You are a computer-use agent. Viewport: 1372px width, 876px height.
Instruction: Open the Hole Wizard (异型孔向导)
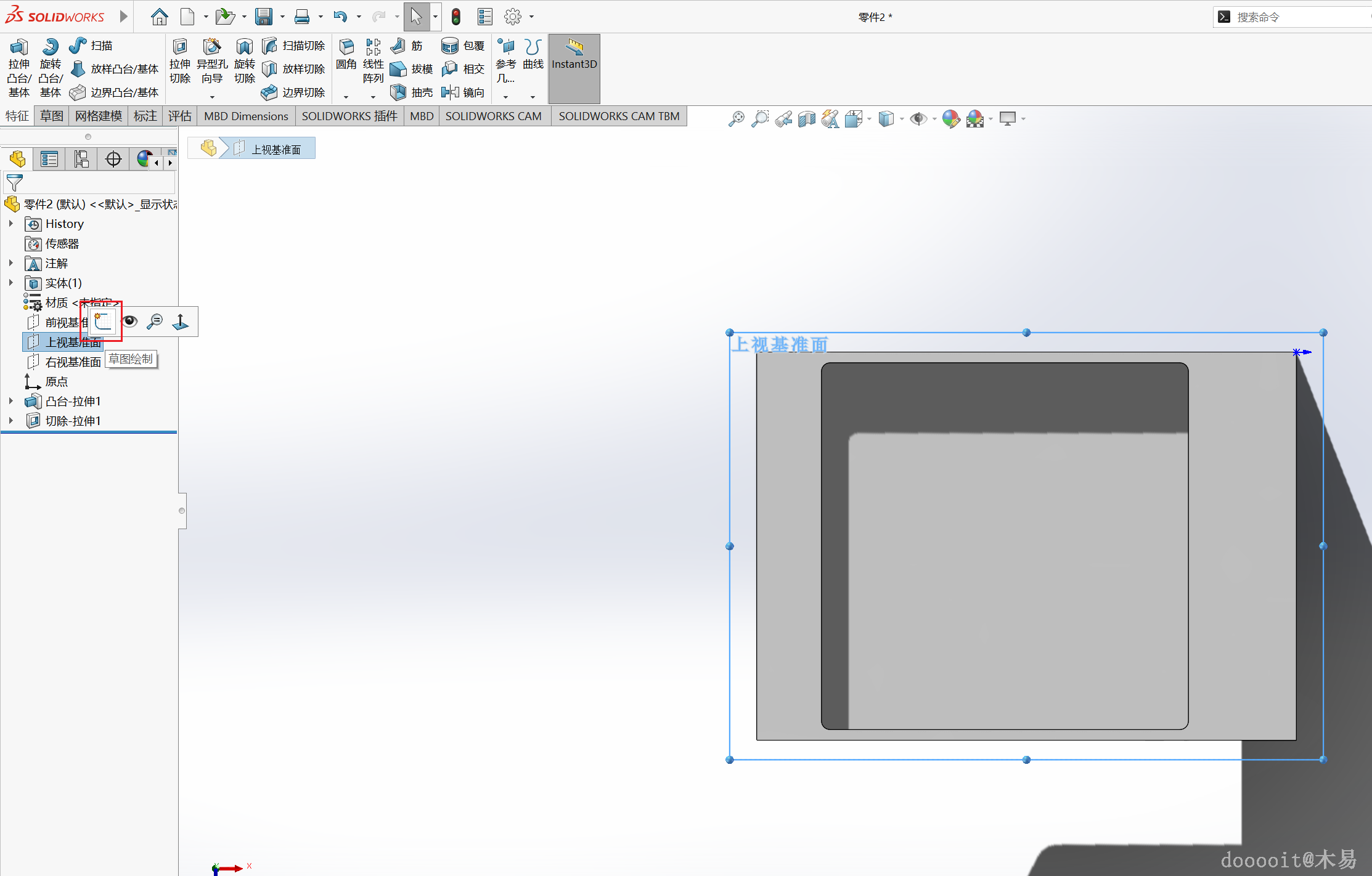212,62
